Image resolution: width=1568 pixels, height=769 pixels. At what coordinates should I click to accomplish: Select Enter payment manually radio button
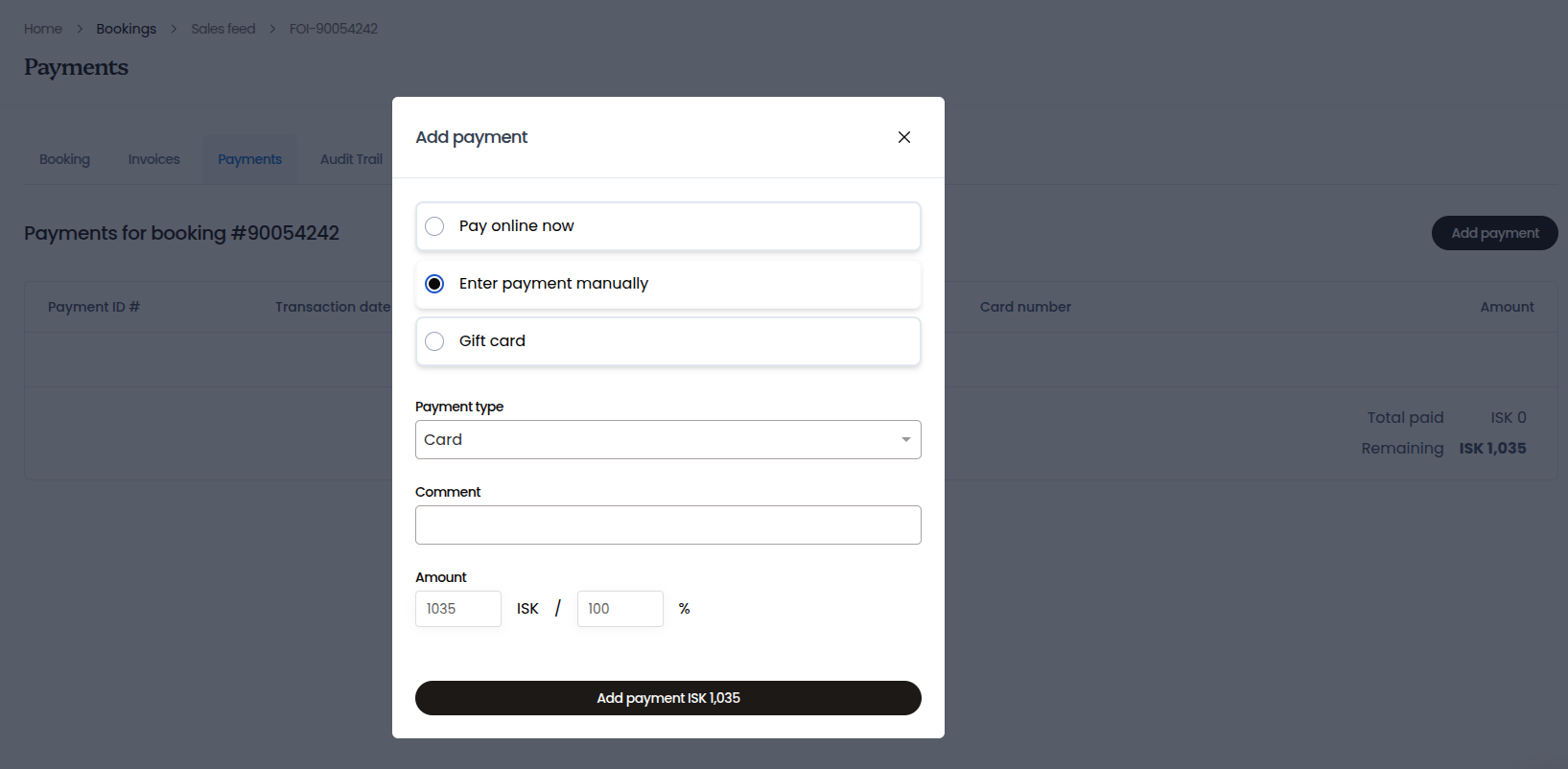pyautogui.click(x=434, y=284)
